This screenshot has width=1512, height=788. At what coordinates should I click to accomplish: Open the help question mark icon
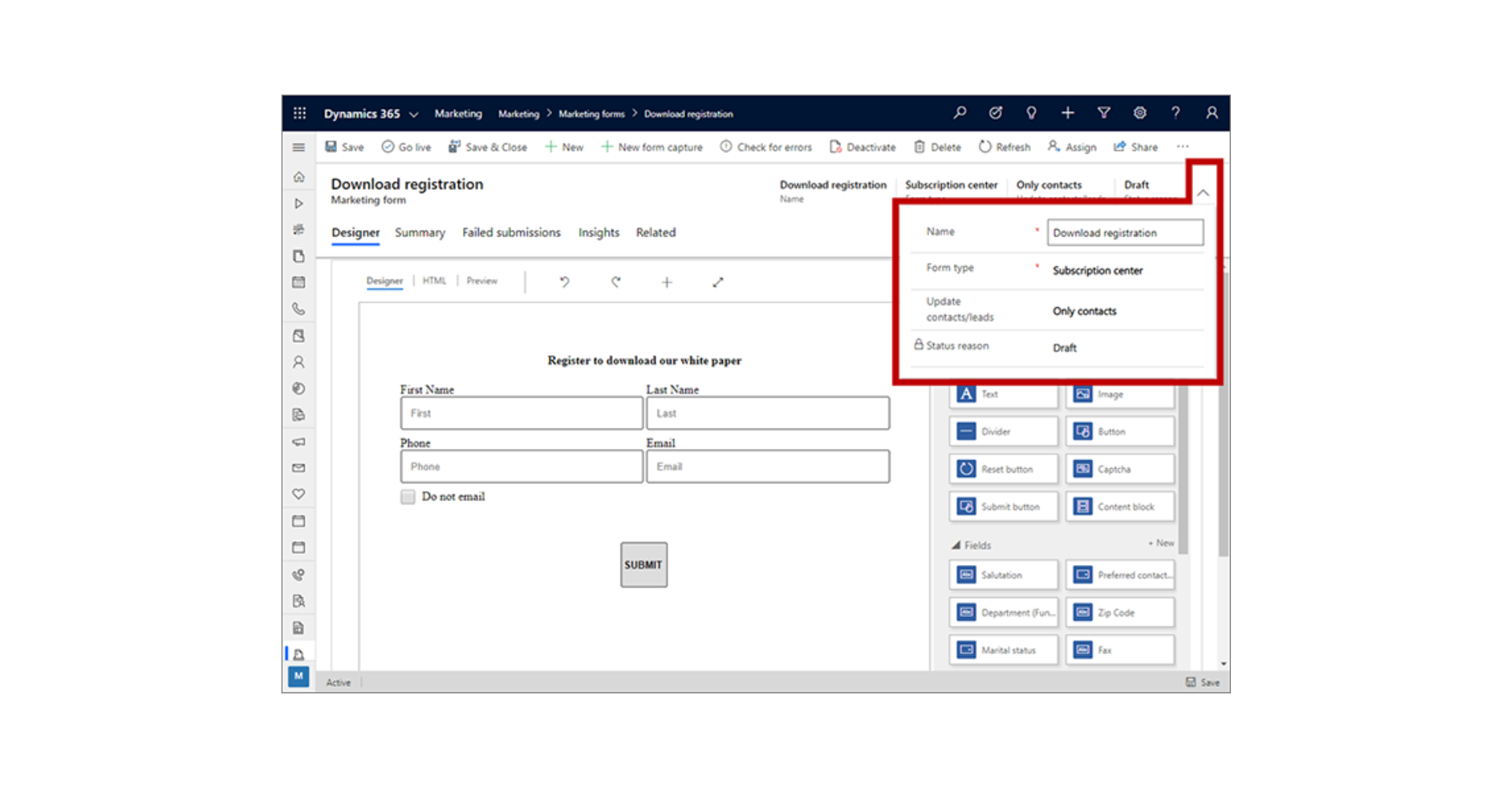[x=1175, y=113]
